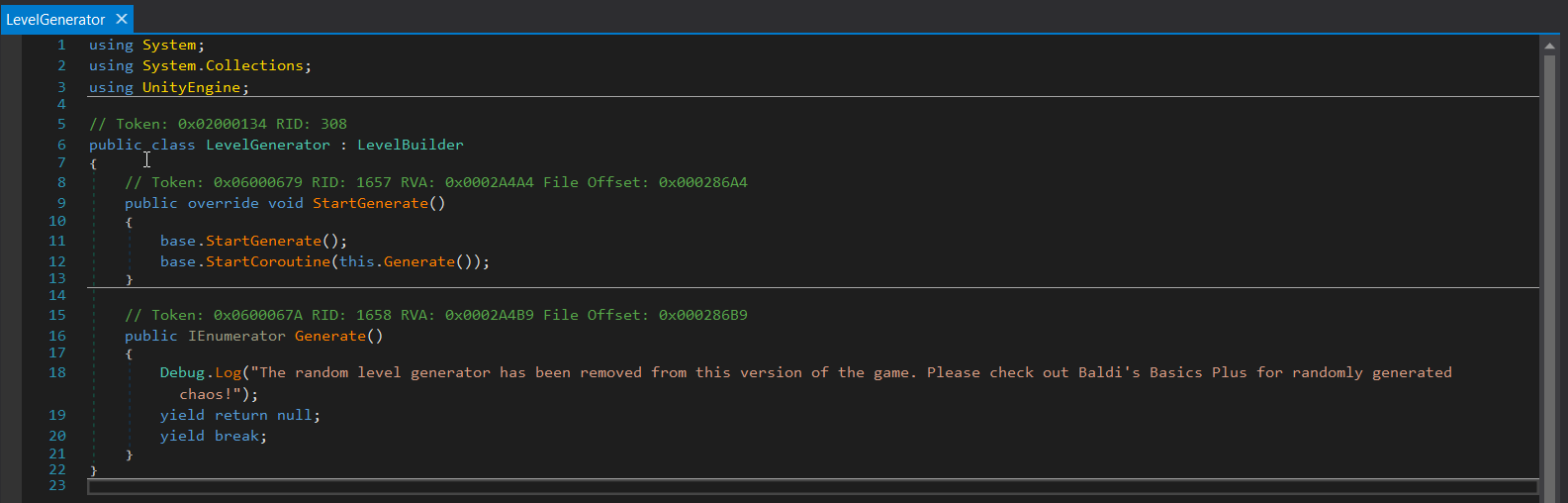Go to StartCoroutine method reference
The image size is (1568, 503).
pos(267,261)
